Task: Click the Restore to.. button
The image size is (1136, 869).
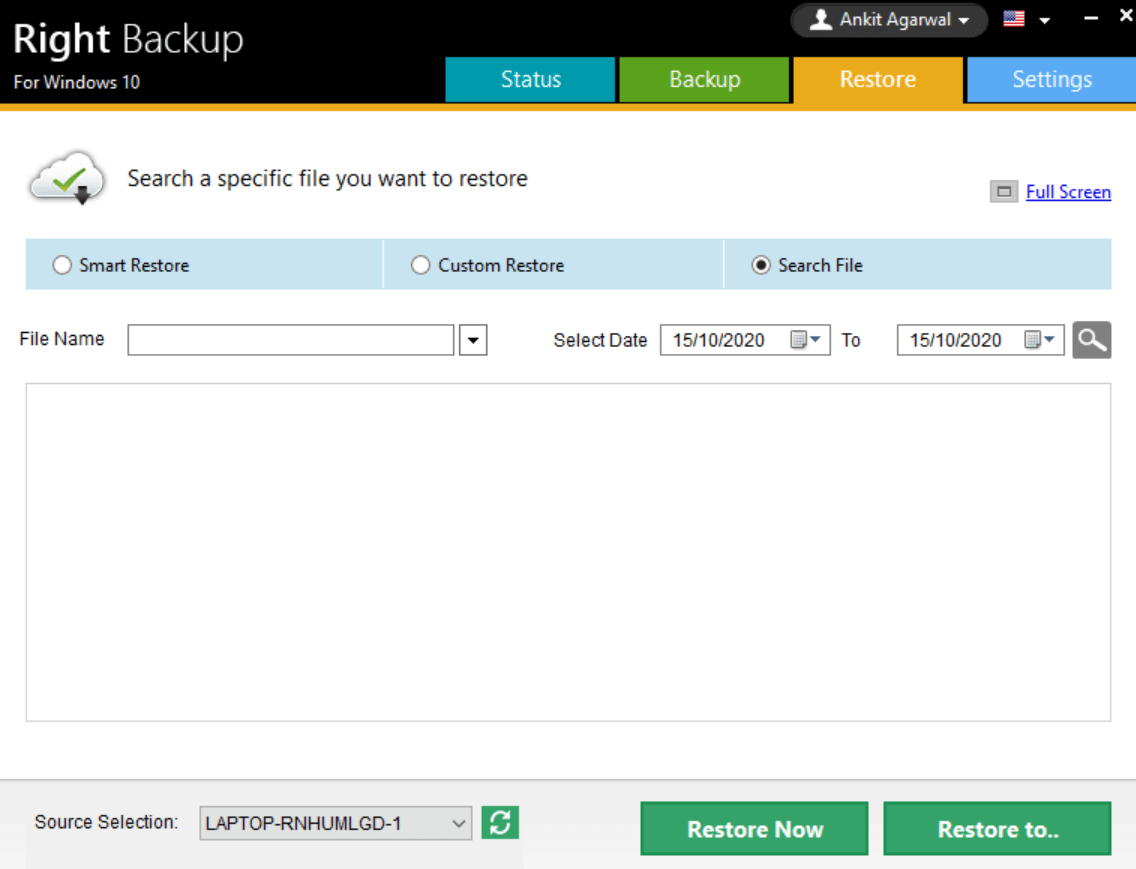Action: point(997,828)
